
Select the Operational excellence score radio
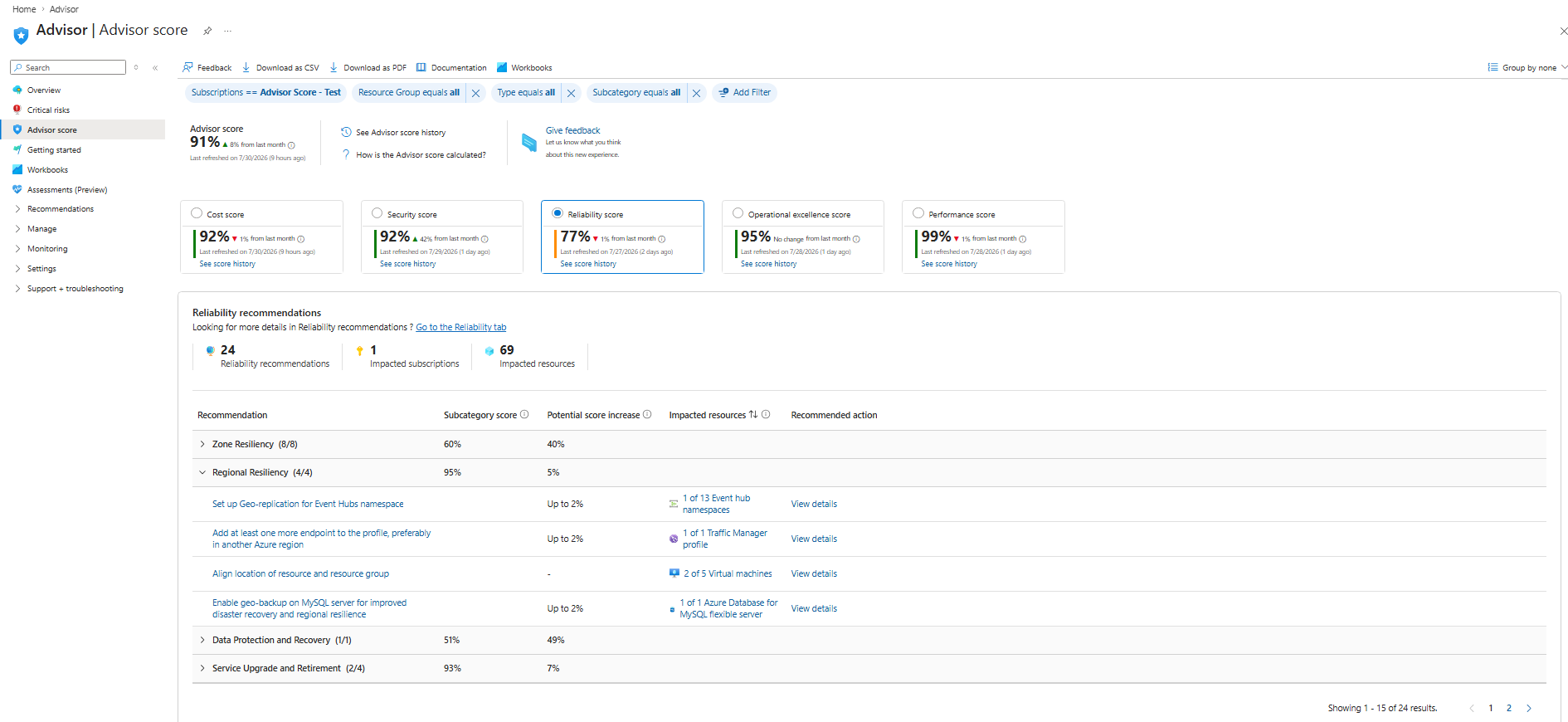[x=738, y=213]
